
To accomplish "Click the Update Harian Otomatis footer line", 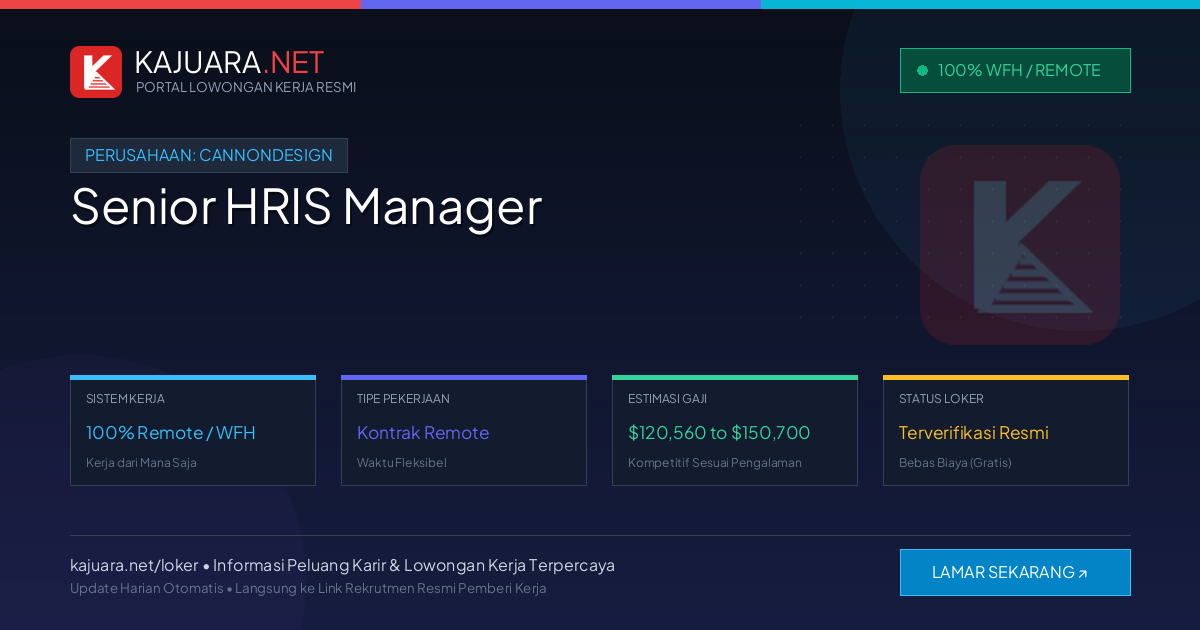I will click(308, 588).
